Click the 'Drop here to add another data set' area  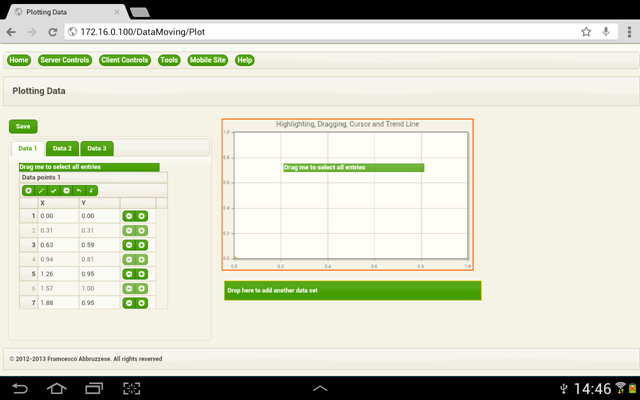353,291
